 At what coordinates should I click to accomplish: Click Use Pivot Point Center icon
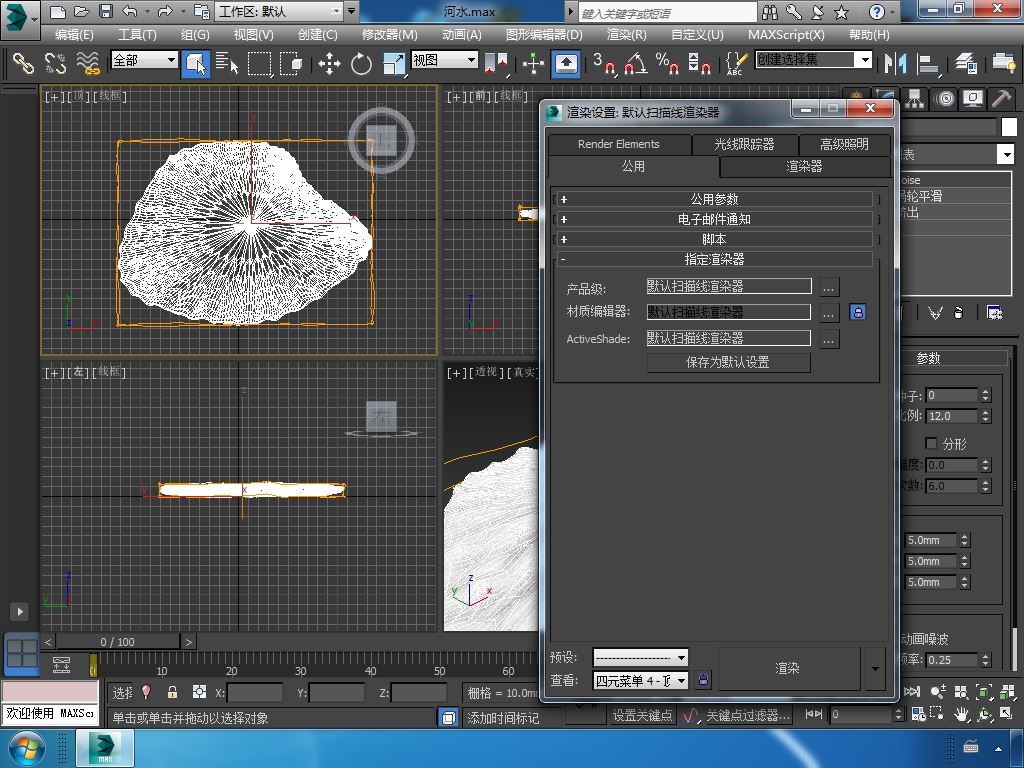click(497, 63)
